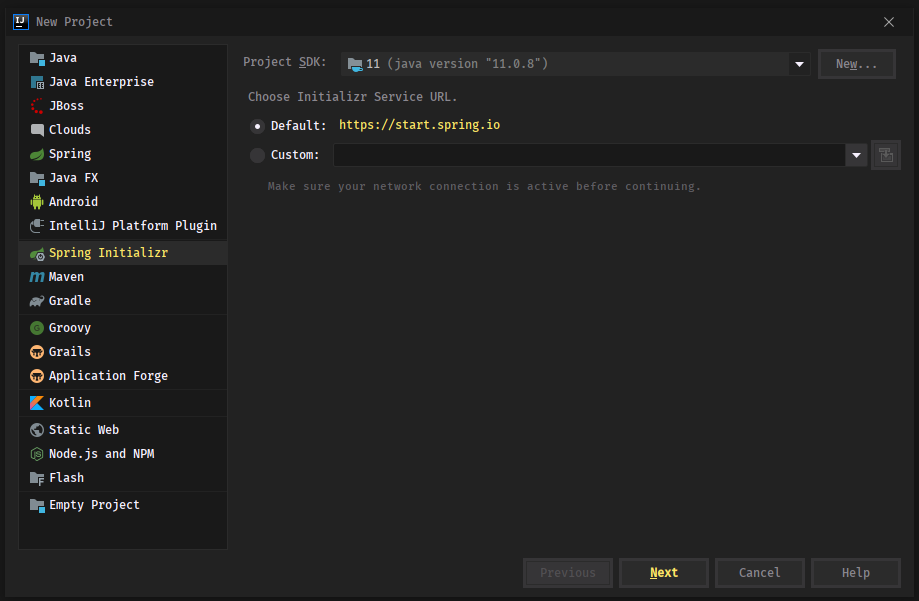Select "Flash" list row

[x=123, y=478]
